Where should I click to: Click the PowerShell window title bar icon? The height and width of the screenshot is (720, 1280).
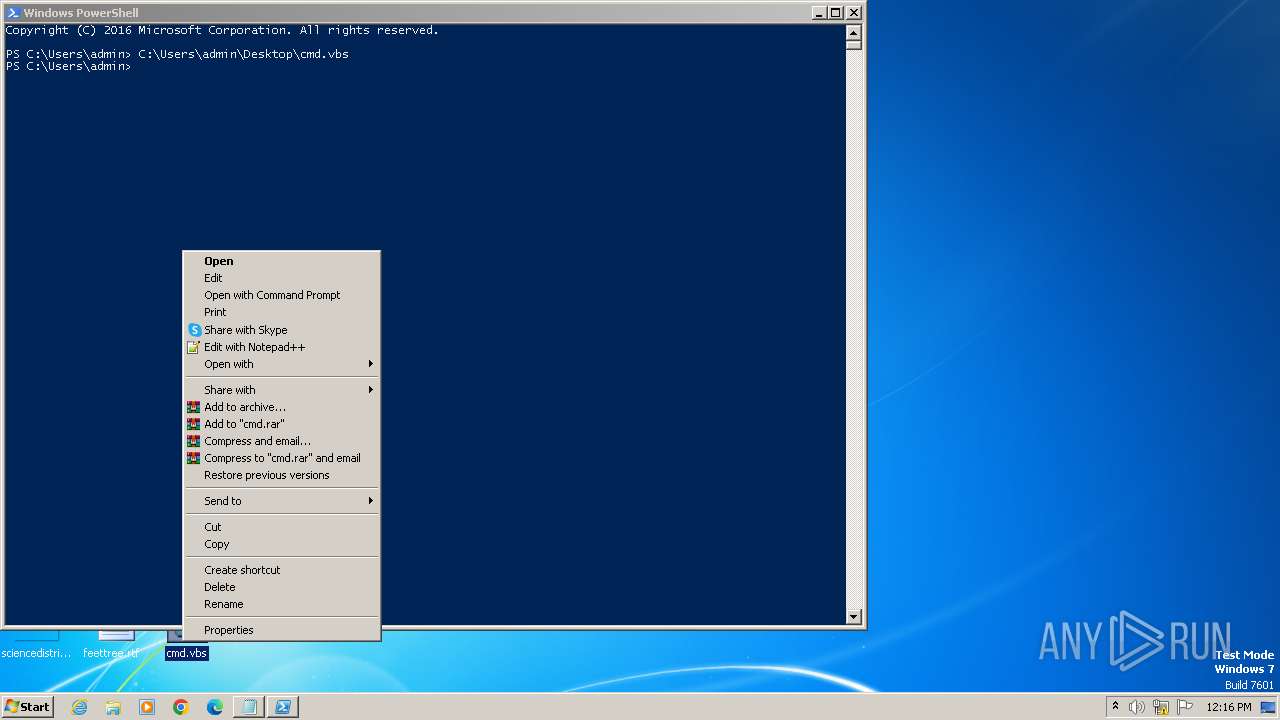point(13,13)
